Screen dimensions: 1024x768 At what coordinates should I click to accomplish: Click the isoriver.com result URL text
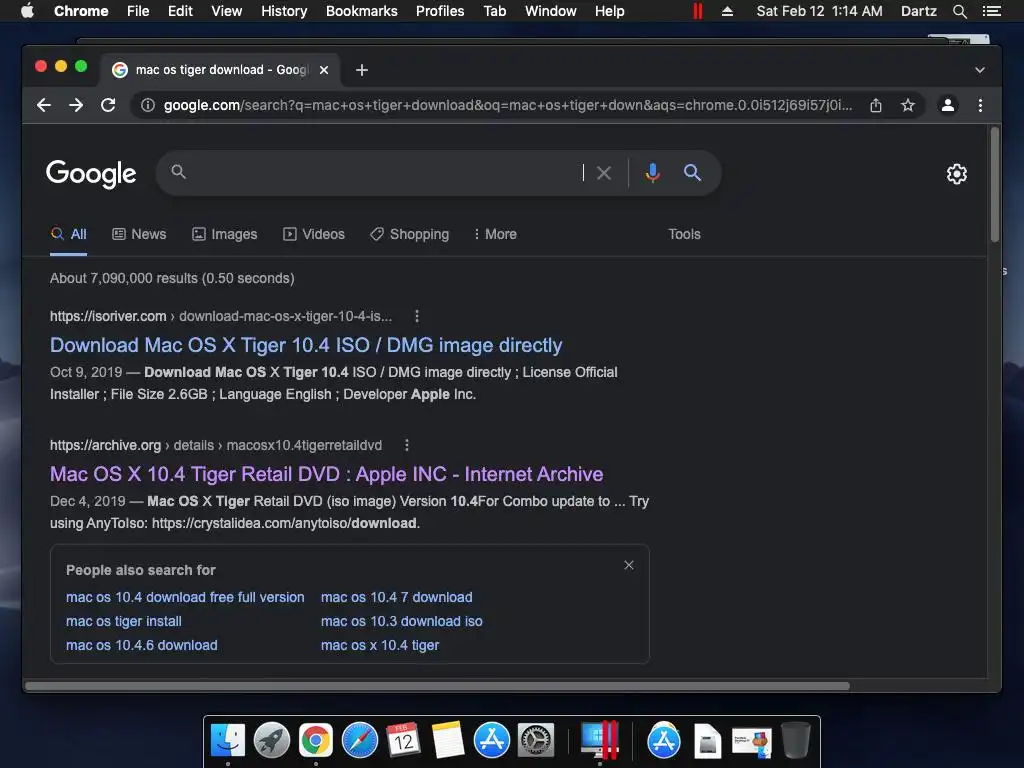pos(221,316)
